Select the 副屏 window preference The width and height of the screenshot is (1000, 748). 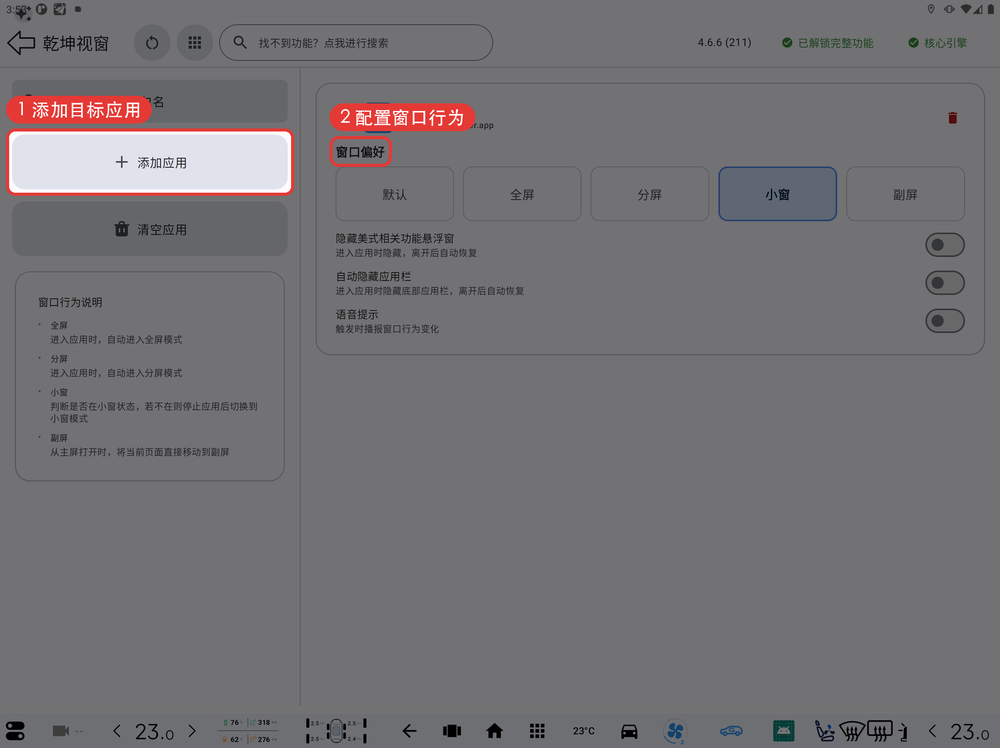905,194
